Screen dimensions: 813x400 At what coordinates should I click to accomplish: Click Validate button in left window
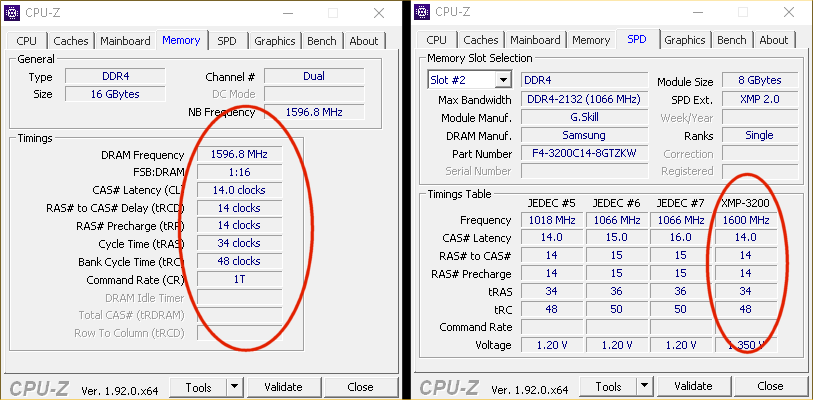(x=283, y=387)
